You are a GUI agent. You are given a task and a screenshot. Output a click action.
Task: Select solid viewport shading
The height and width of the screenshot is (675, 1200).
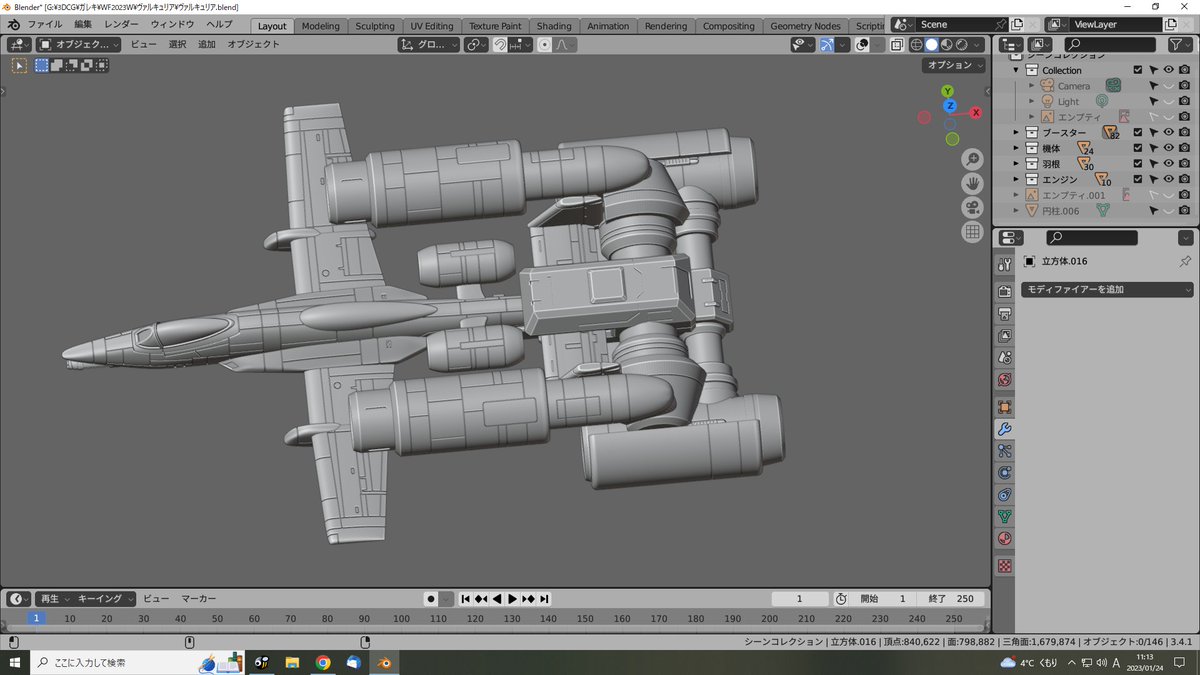[x=932, y=45]
